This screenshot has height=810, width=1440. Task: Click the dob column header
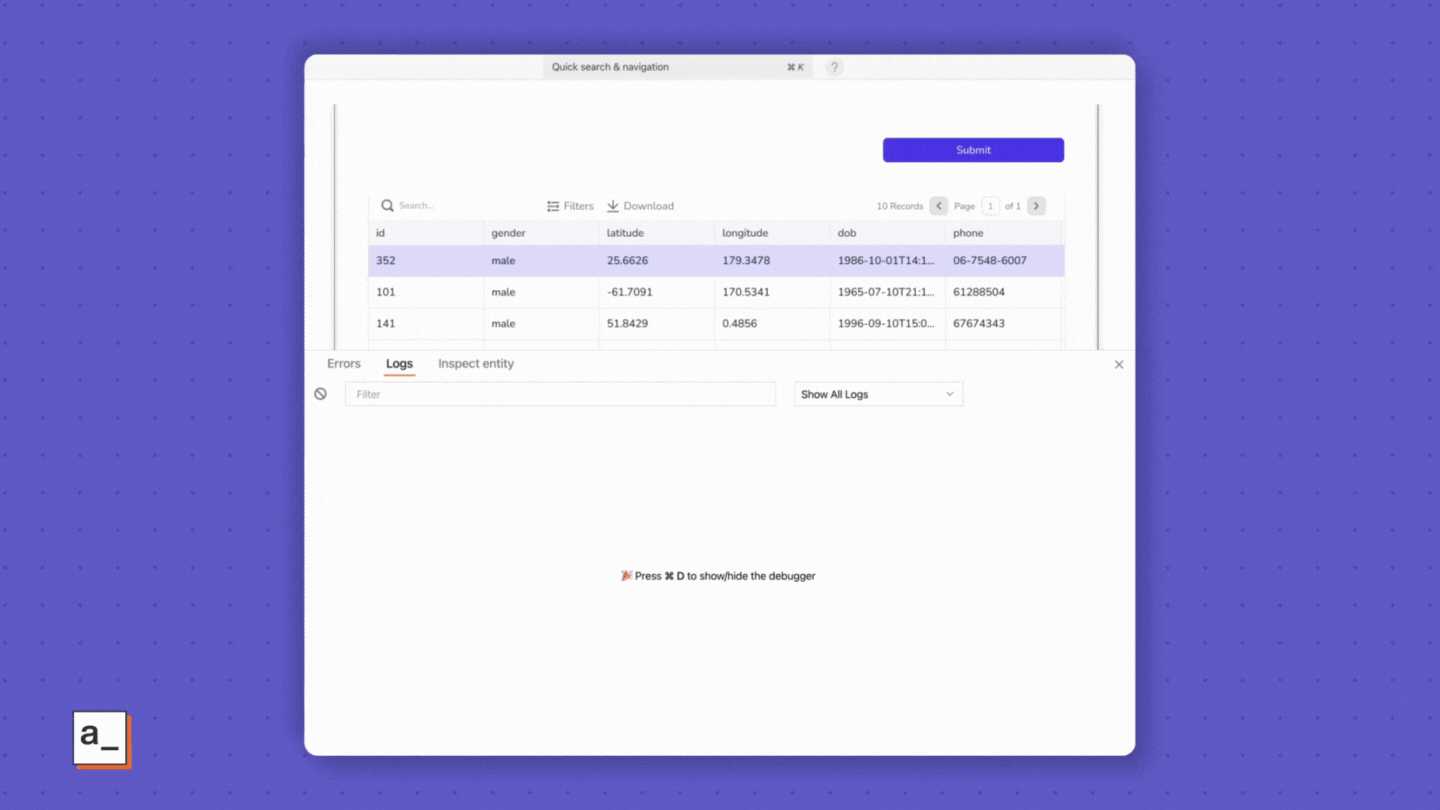point(888,233)
